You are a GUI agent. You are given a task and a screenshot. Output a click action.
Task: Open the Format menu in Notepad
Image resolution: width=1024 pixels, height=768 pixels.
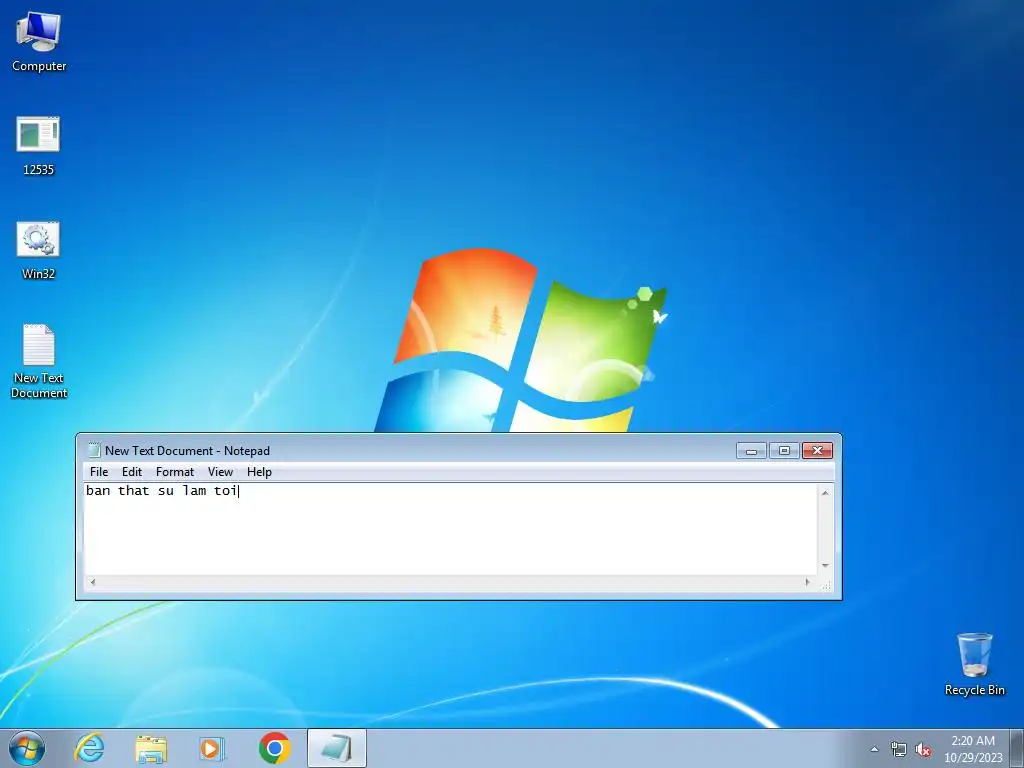click(175, 472)
